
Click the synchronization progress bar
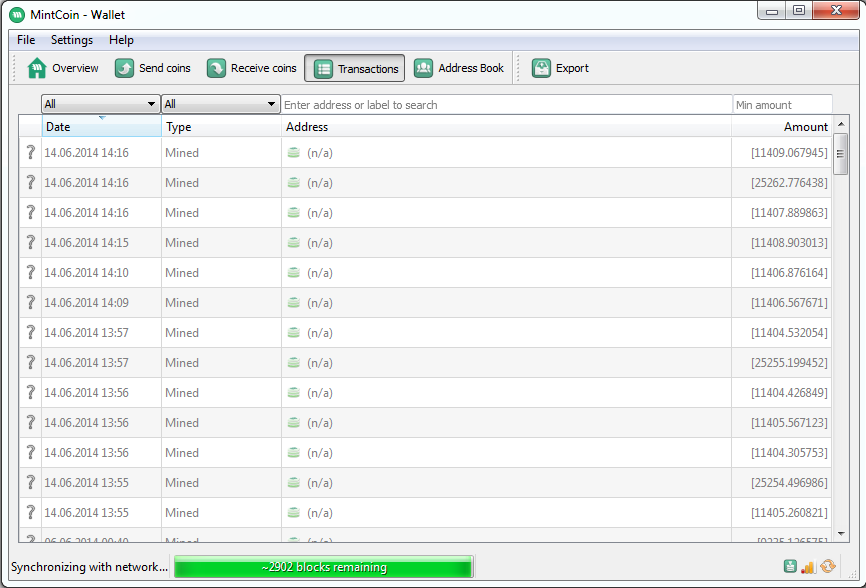coord(324,567)
